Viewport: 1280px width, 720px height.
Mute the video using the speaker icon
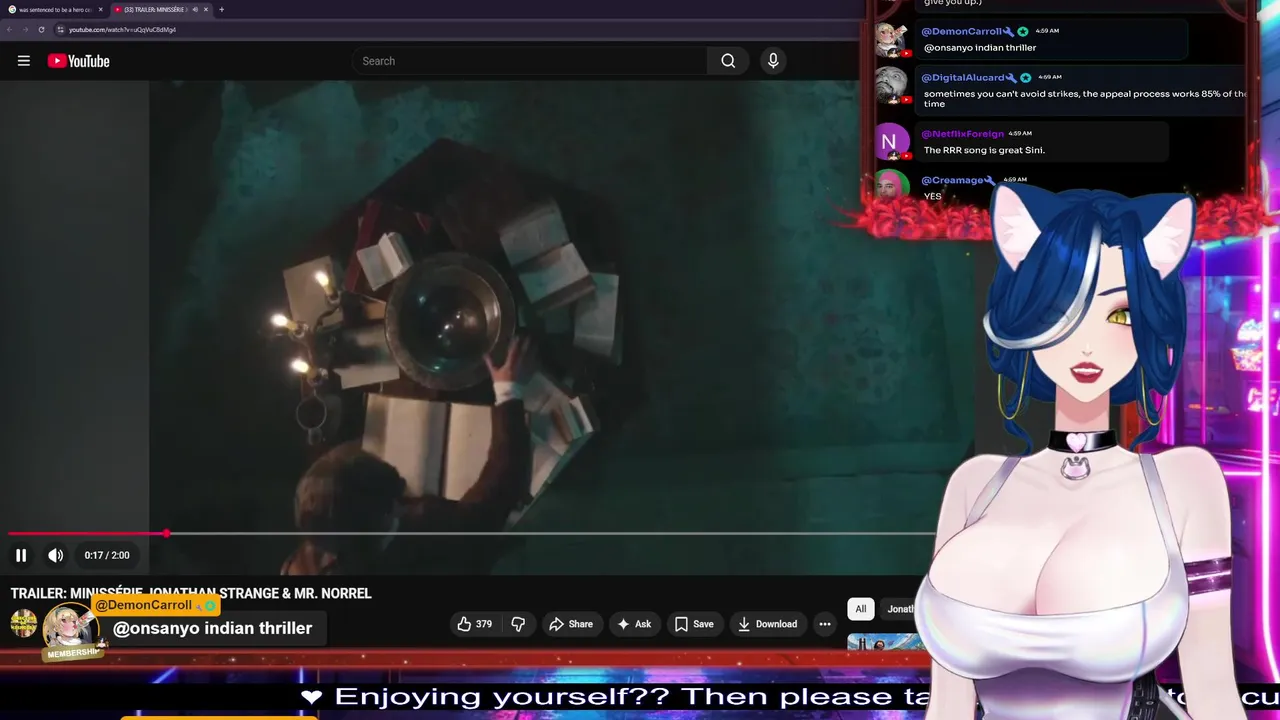point(56,555)
